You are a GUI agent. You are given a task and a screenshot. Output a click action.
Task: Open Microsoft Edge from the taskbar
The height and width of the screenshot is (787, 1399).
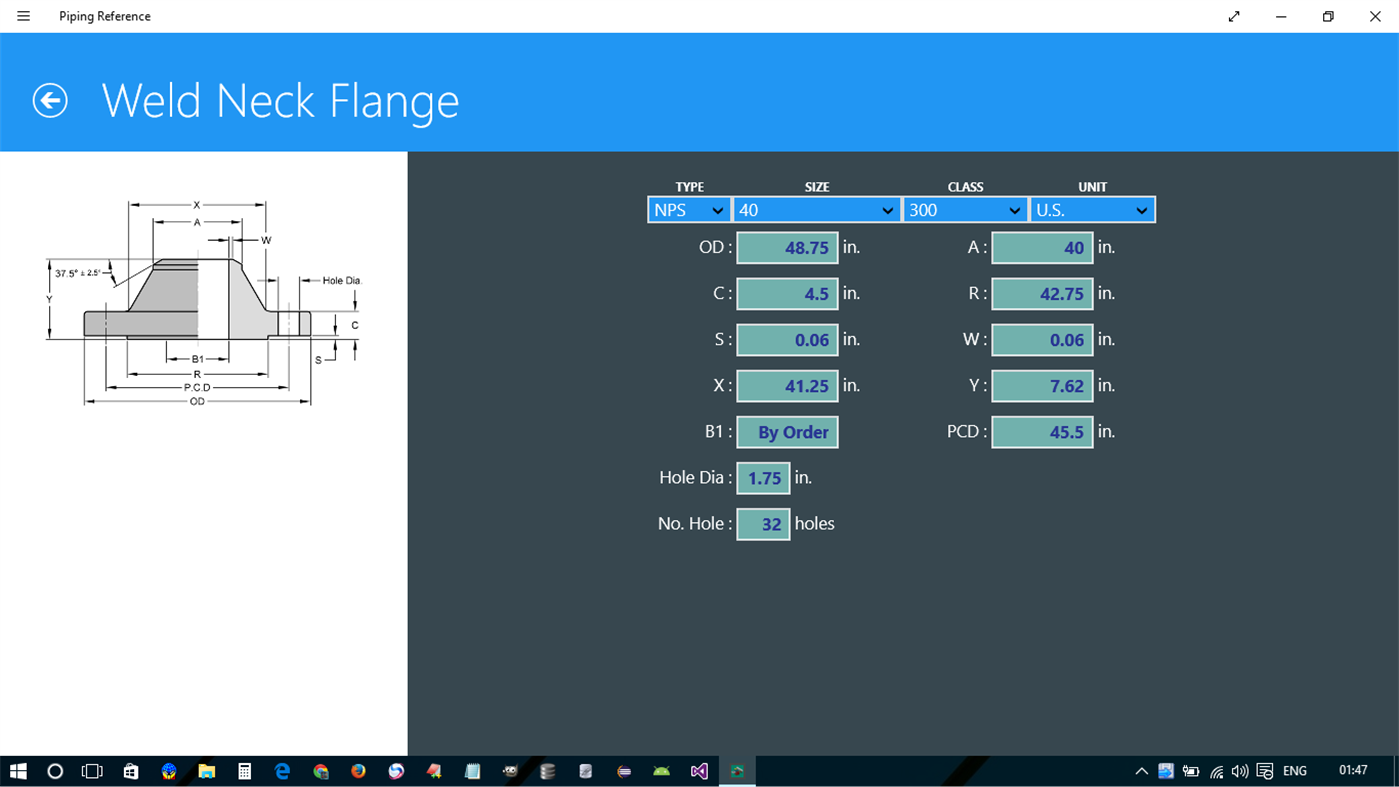(282, 771)
